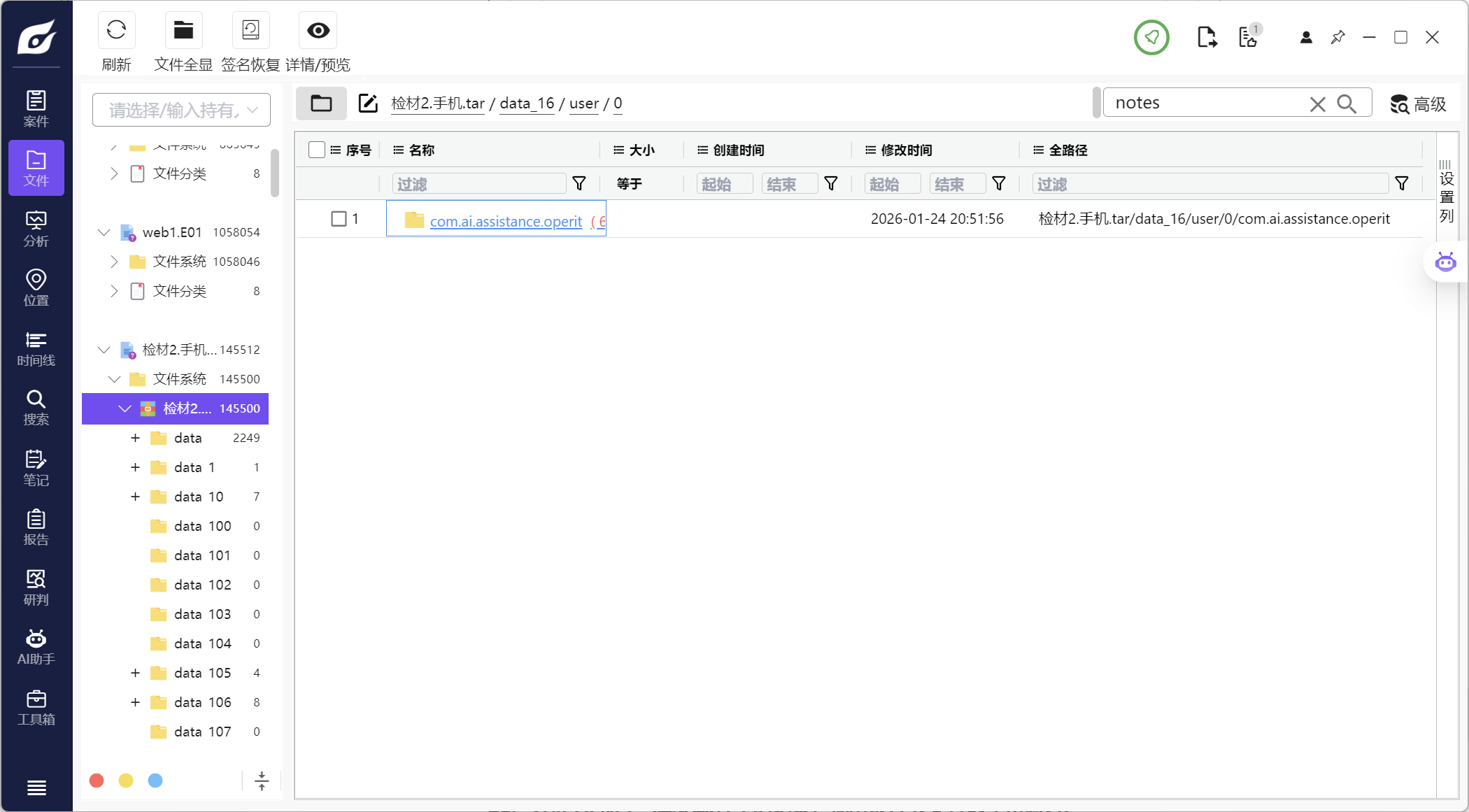Expand the data 105 folder node
The image size is (1469, 812).
click(x=136, y=673)
